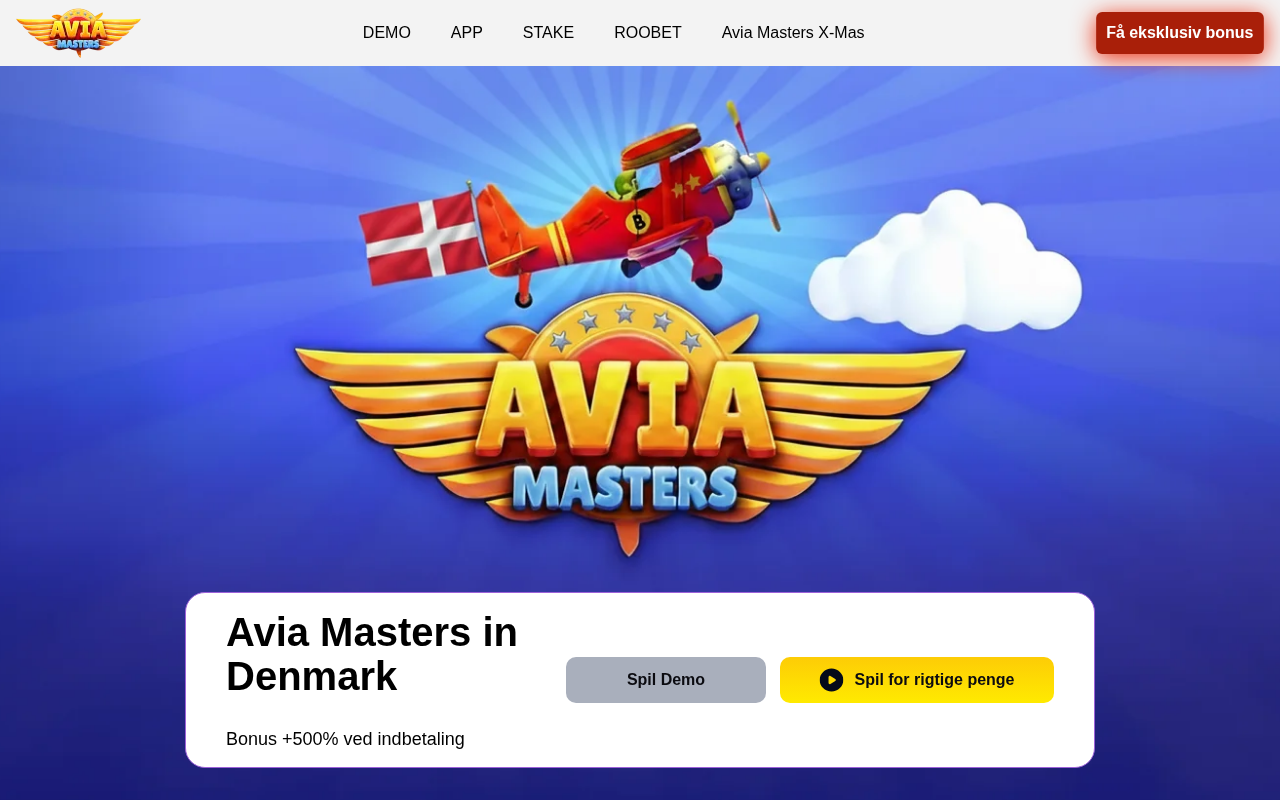1280x800 pixels.
Task: Click the Avia Masters logo in header
Action: 78,32
